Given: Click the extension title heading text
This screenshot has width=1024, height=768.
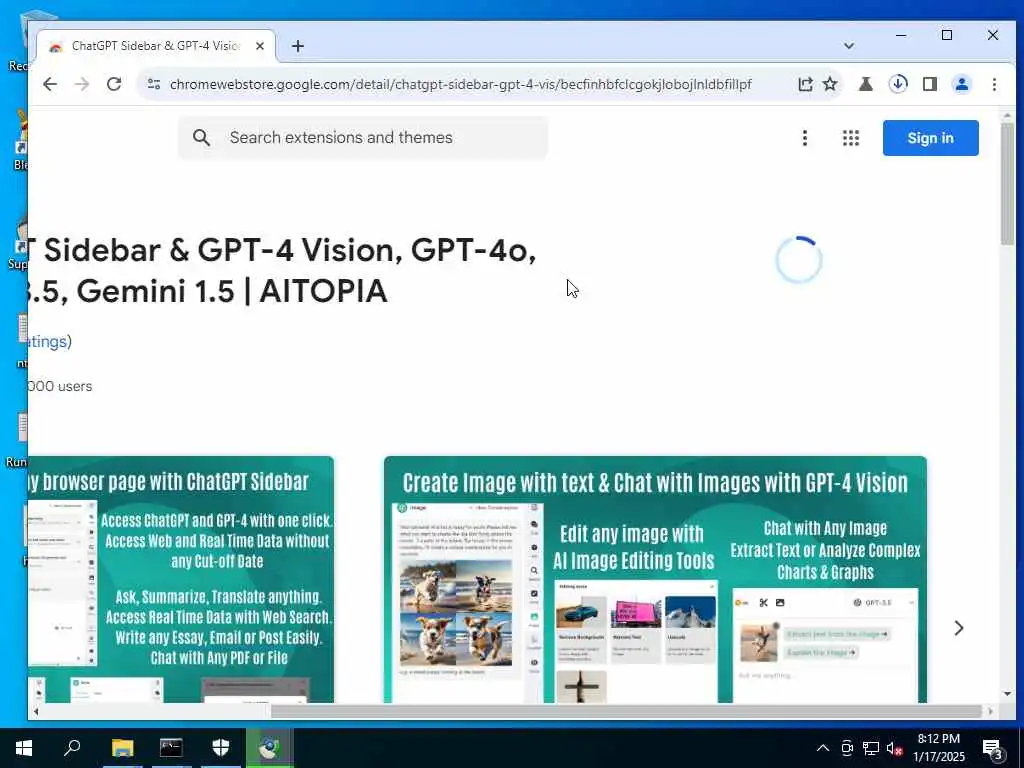Looking at the screenshot, I should (282, 270).
